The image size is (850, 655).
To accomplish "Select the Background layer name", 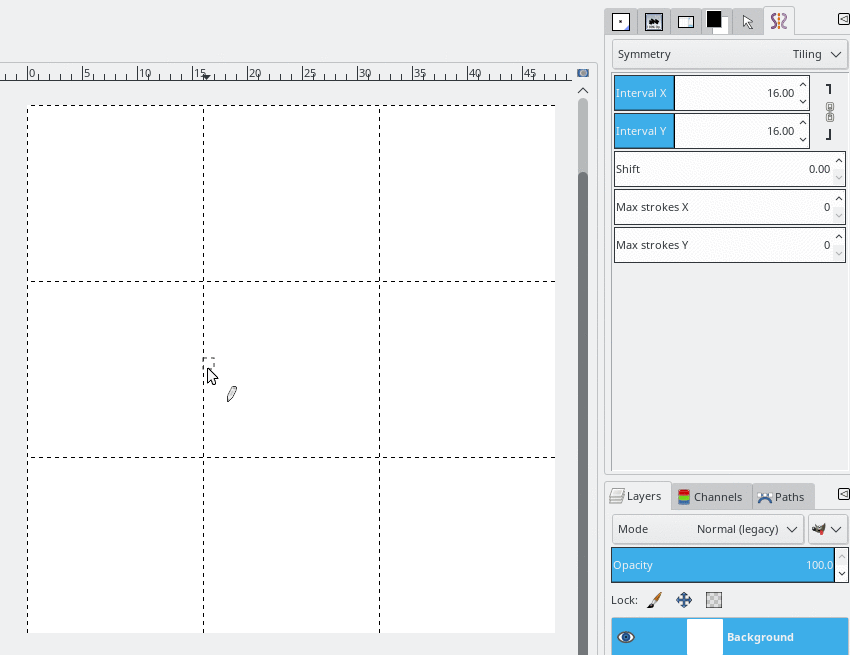I will pos(760,637).
